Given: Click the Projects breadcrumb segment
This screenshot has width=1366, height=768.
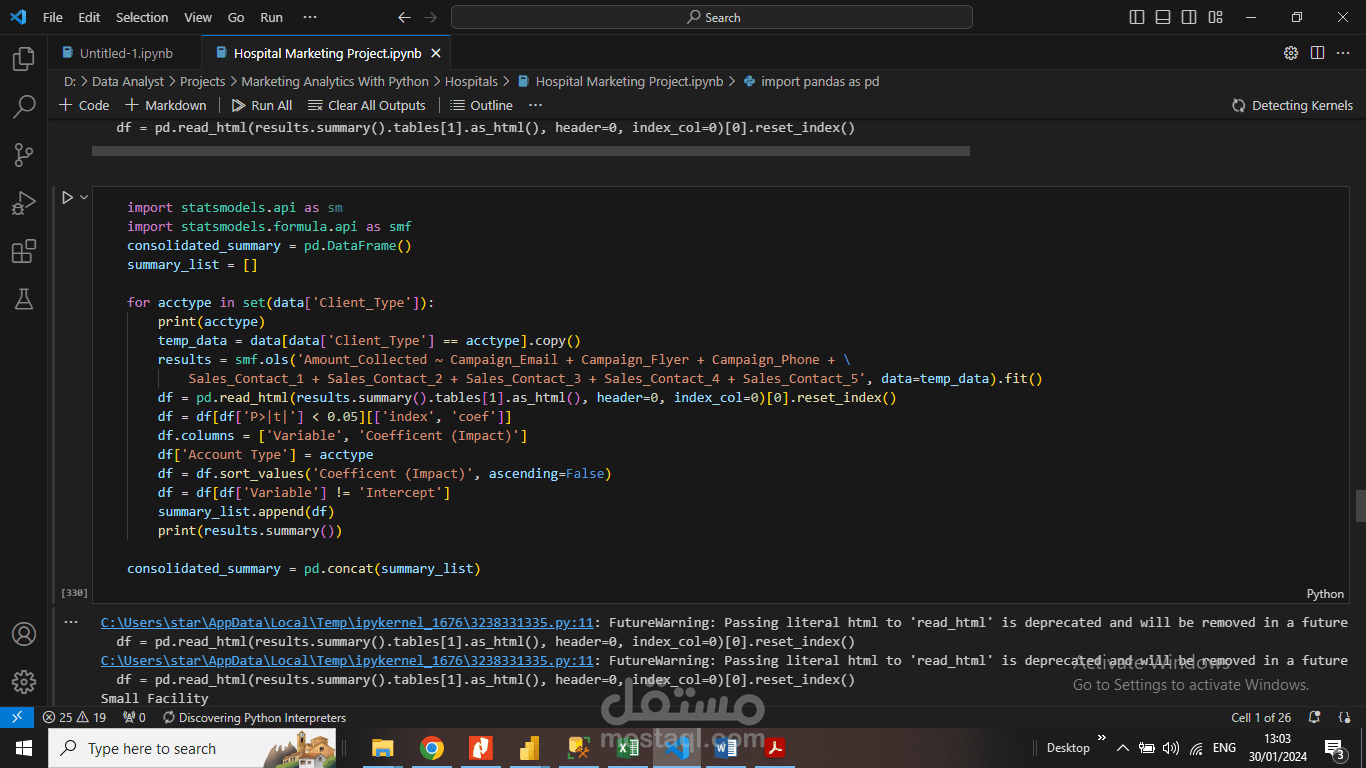Looking at the screenshot, I should click(x=202, y=81).
